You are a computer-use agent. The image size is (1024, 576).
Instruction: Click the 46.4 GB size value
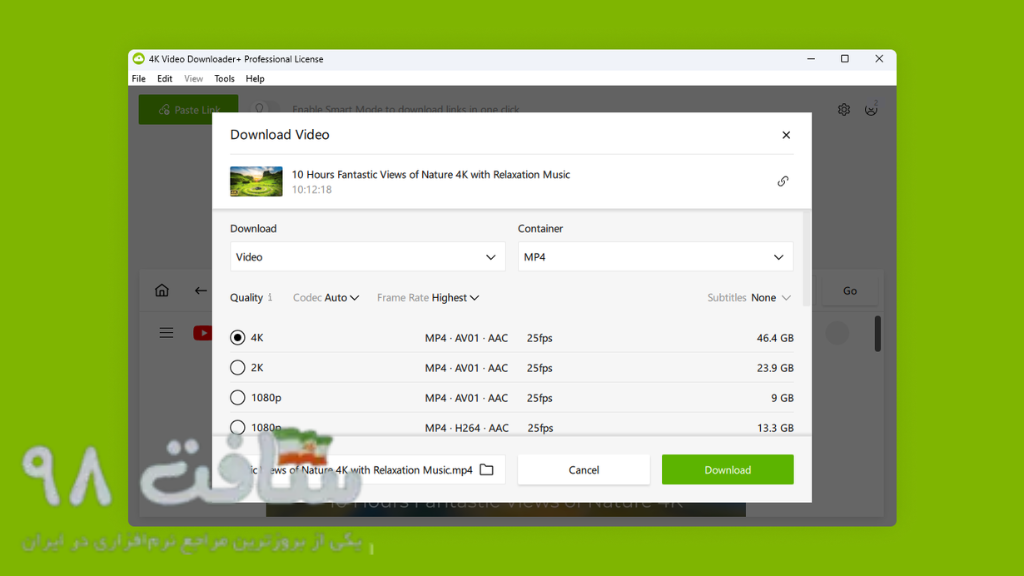tap(775, 338)
